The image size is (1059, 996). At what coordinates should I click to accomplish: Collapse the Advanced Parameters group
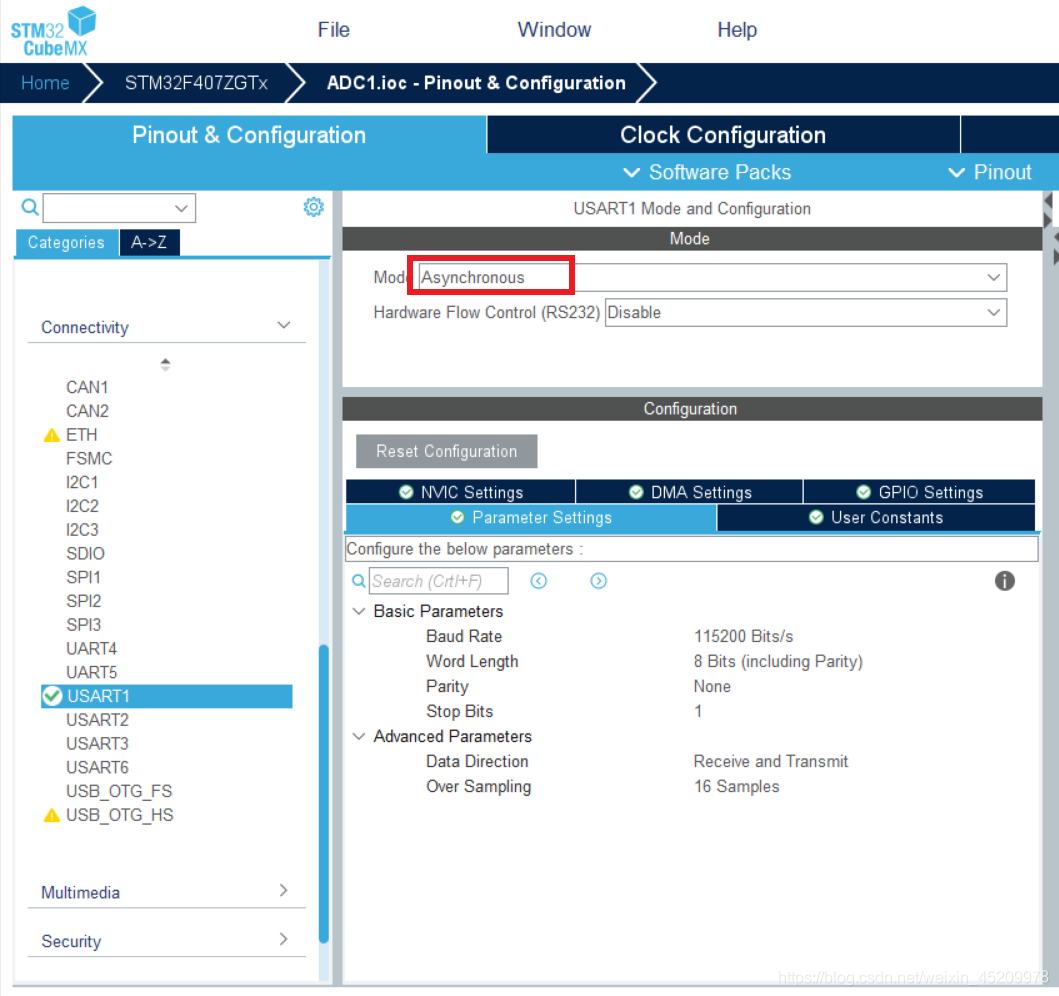(359, 736)
